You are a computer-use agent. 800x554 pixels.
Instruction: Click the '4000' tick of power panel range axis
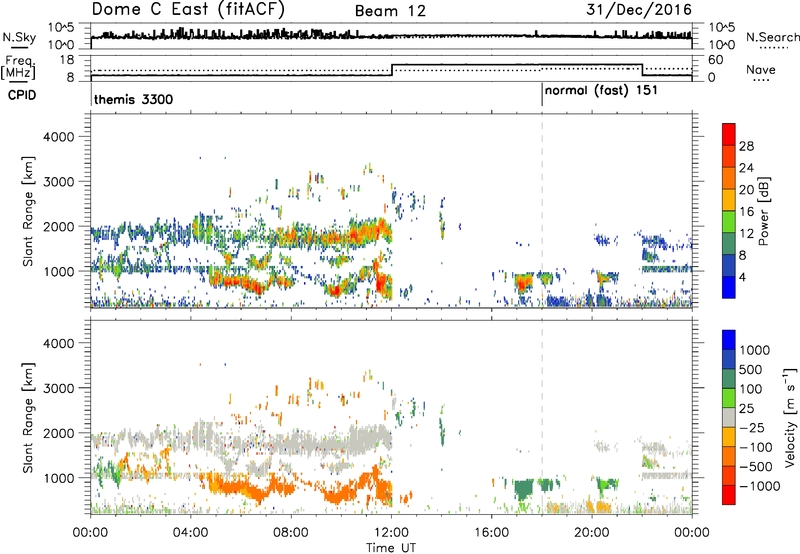[59, 137]
